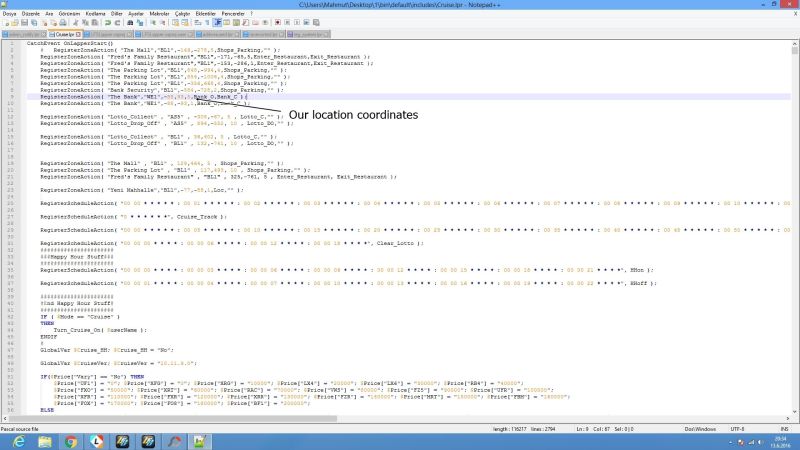Viewport: 800px width, 450px height.
Task: Click the UTF-8 encoding status field
Action: coord(737,429)
